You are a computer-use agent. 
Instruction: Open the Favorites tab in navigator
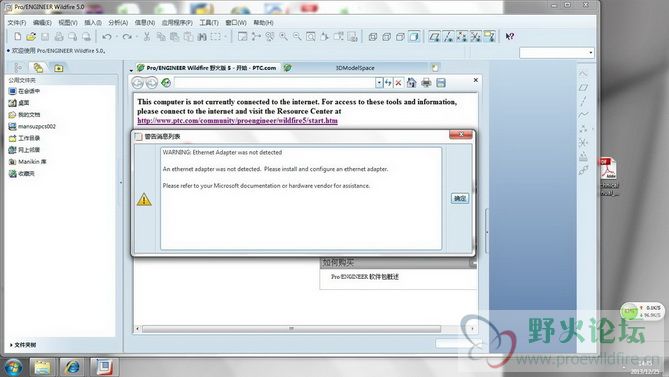pos(58,68)
